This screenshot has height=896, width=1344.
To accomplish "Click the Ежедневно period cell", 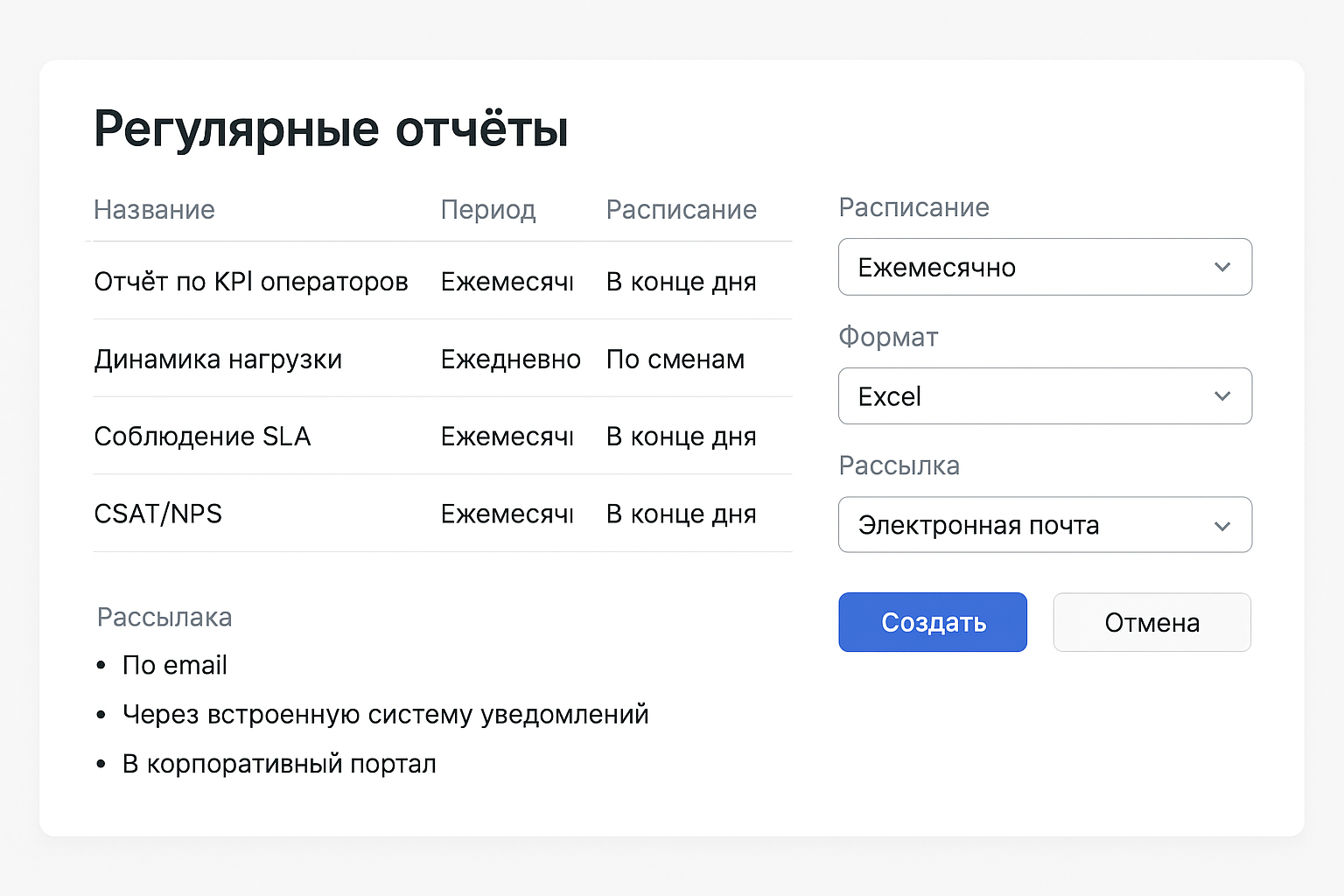I will click(x=511, y=360).
